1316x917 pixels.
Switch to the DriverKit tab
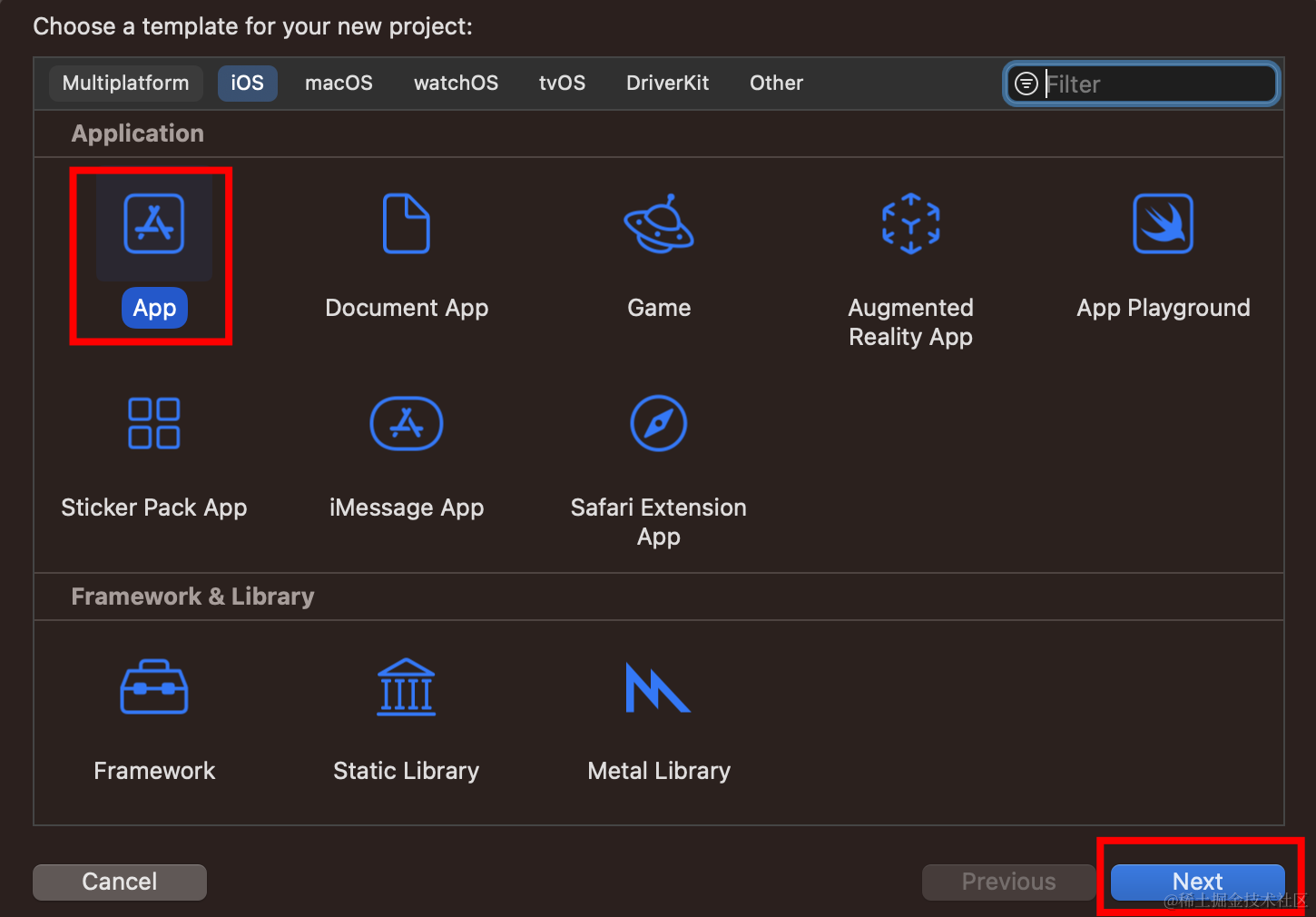click(668, 84)
